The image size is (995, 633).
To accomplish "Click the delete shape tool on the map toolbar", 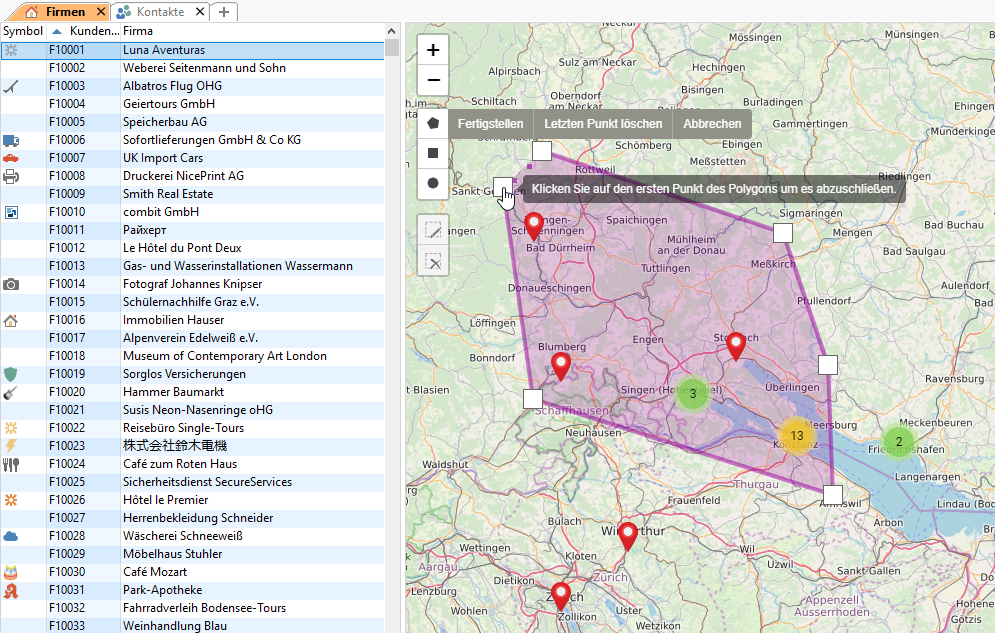I will pyautogui.click(x=433, y=262).
